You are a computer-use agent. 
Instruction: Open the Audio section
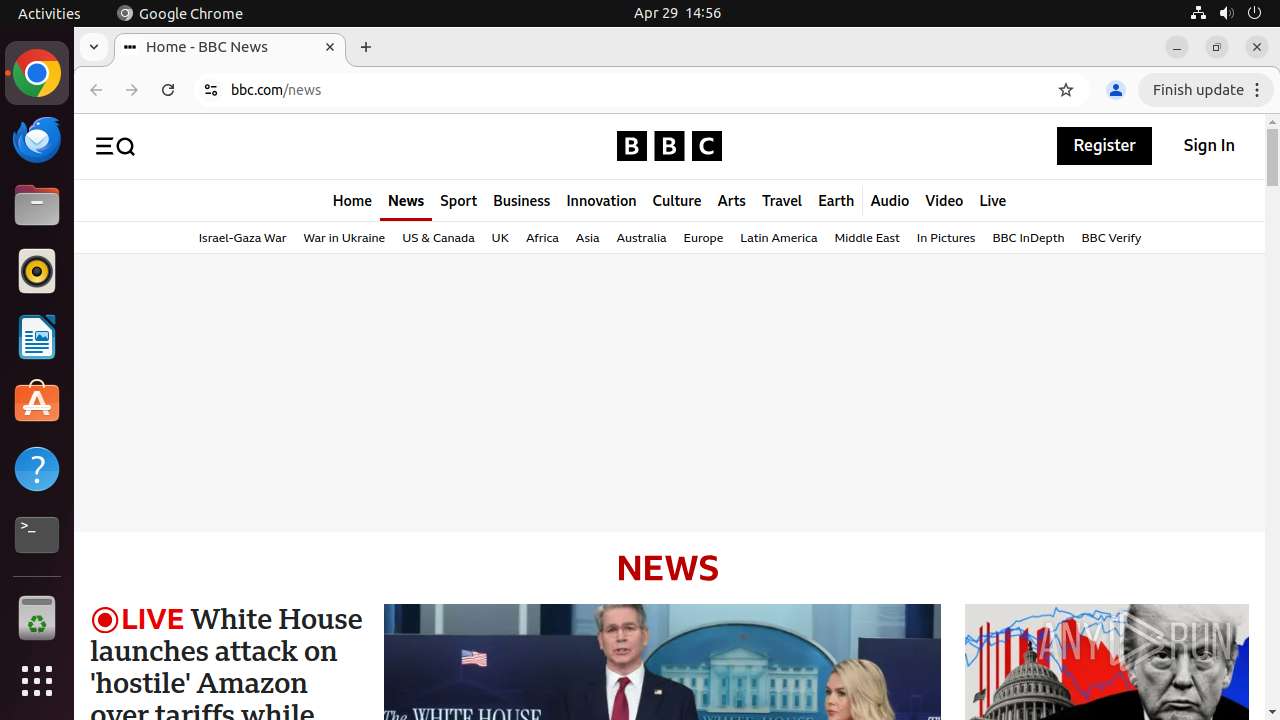pyautogui.click(x=889, y=201)
